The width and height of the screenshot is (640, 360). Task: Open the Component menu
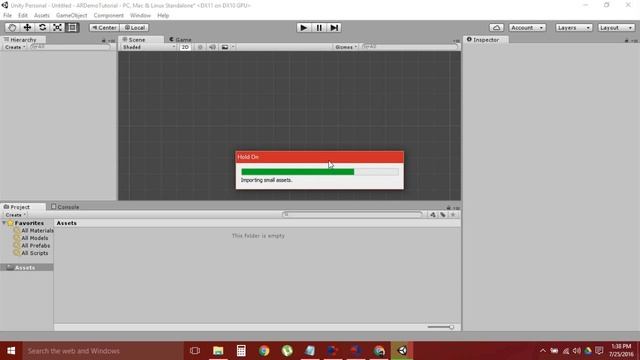point(109,16)
